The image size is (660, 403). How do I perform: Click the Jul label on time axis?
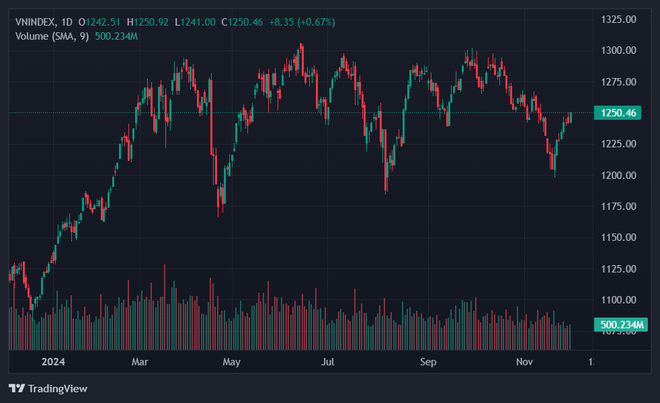[328, 360]
